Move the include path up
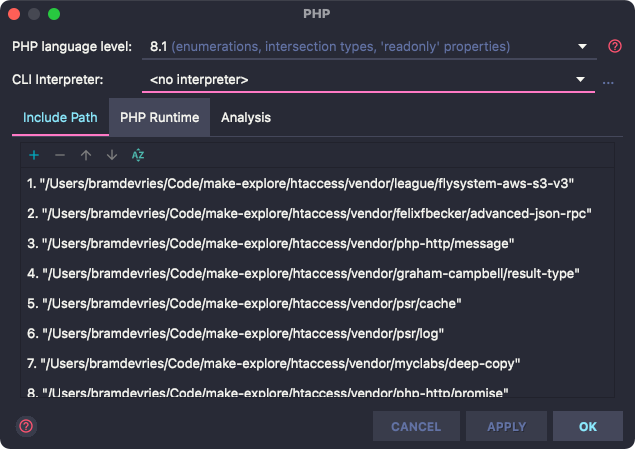This screenshot has height=449, width=635. (x=86, y=155)
